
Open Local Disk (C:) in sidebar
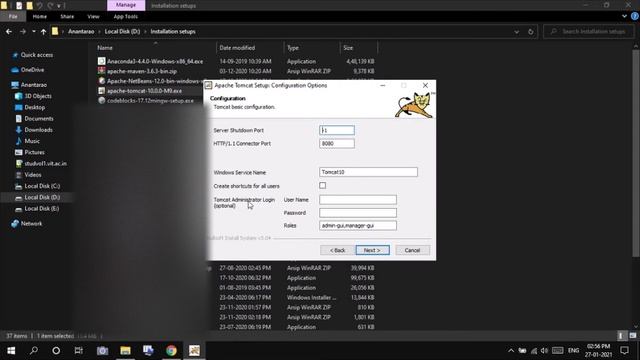[x=42, y=186]
